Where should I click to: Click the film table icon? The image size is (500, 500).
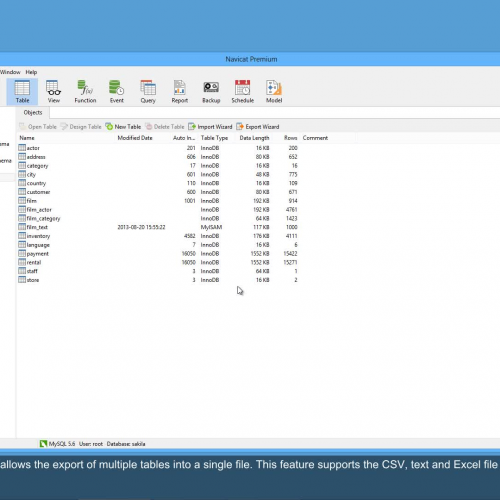tap(22, 200)
